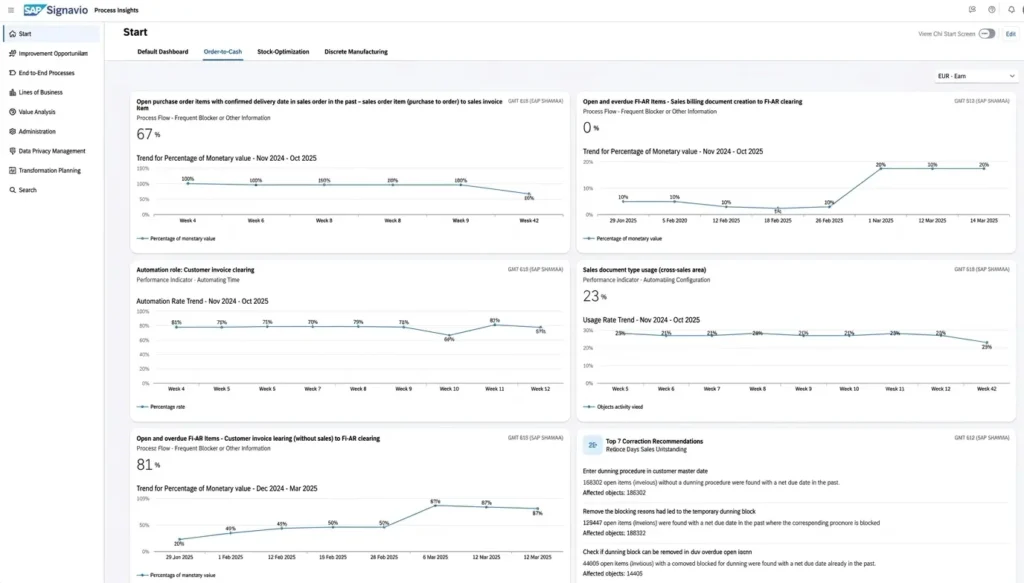Viewport: 1024px width, 583px height.
Task: Toggle the legend entry in usage rate chart
Action: pyautogui.click(x=613, y=407)
